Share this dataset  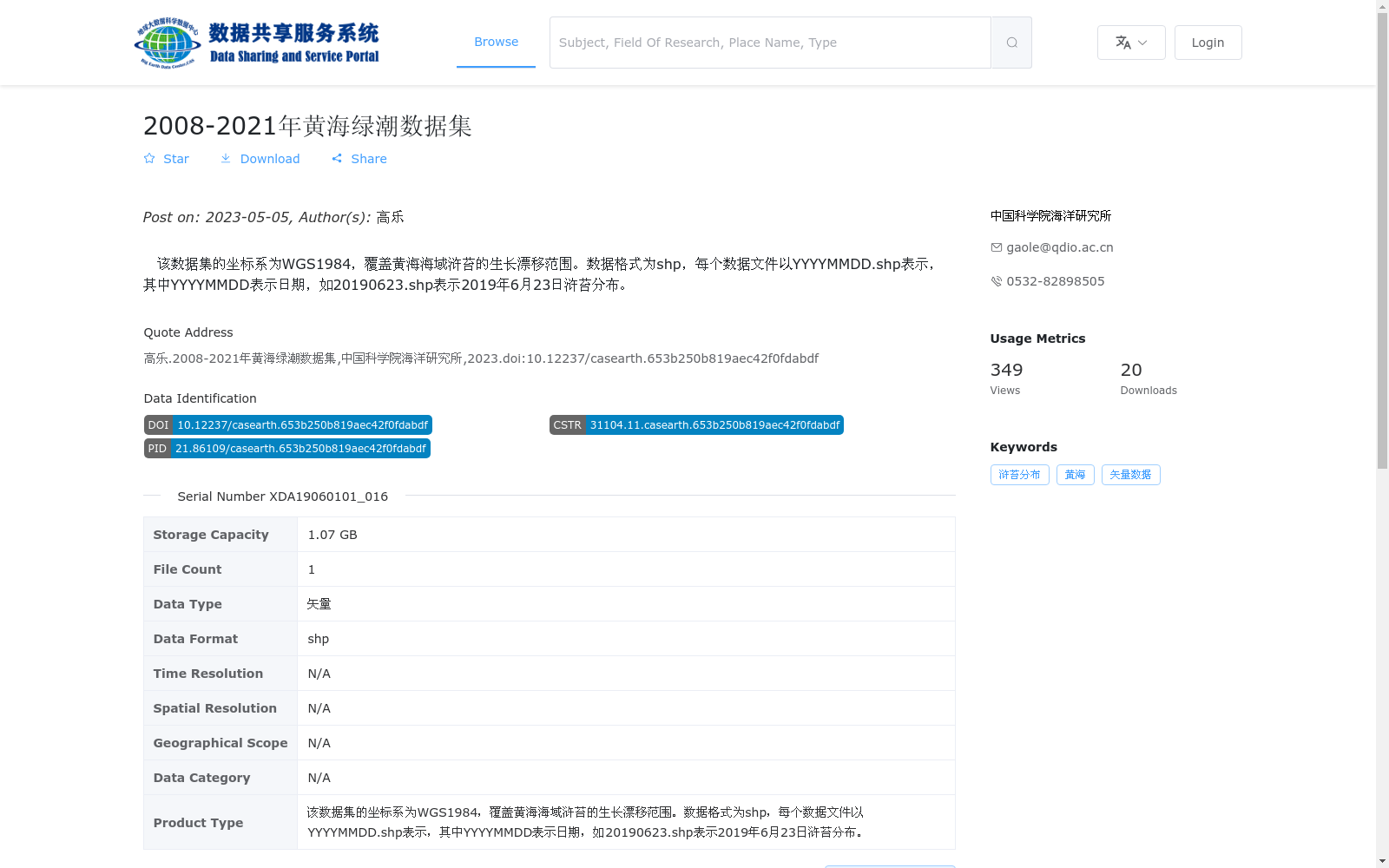359,159
